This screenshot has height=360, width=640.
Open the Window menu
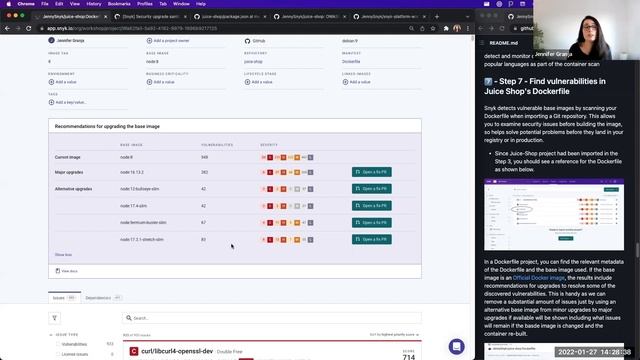coord(181,4)
